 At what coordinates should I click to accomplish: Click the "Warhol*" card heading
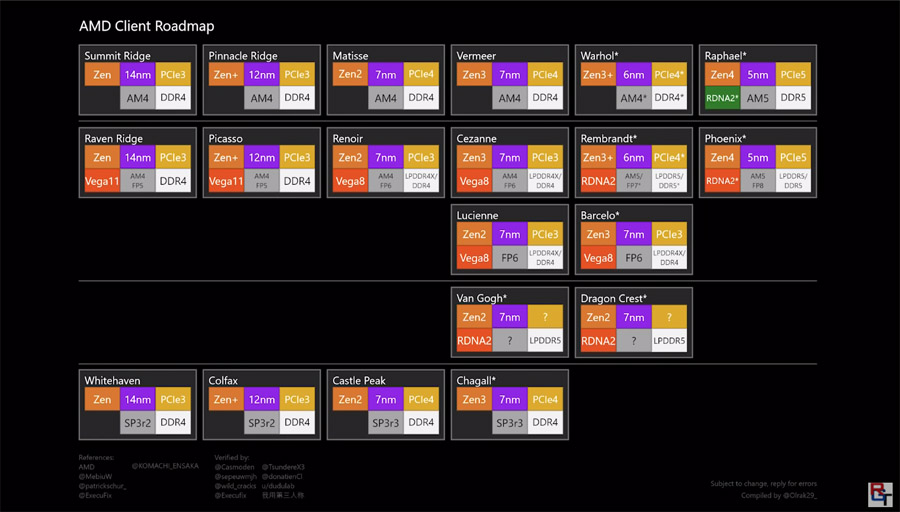[599, 56]
